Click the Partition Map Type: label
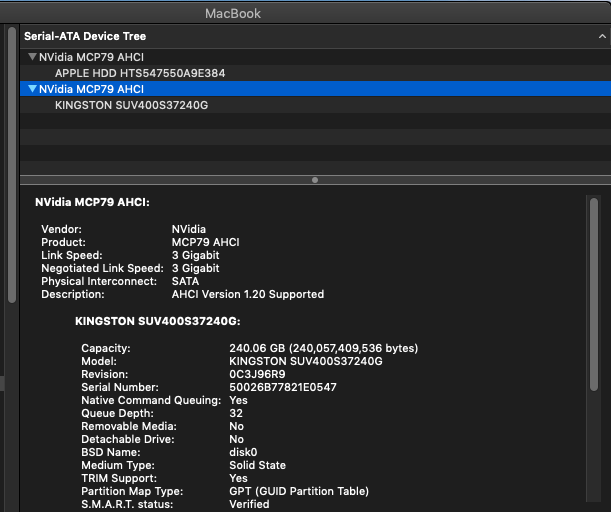The width and height of the screenshot is (611, 512). [132, 491]
